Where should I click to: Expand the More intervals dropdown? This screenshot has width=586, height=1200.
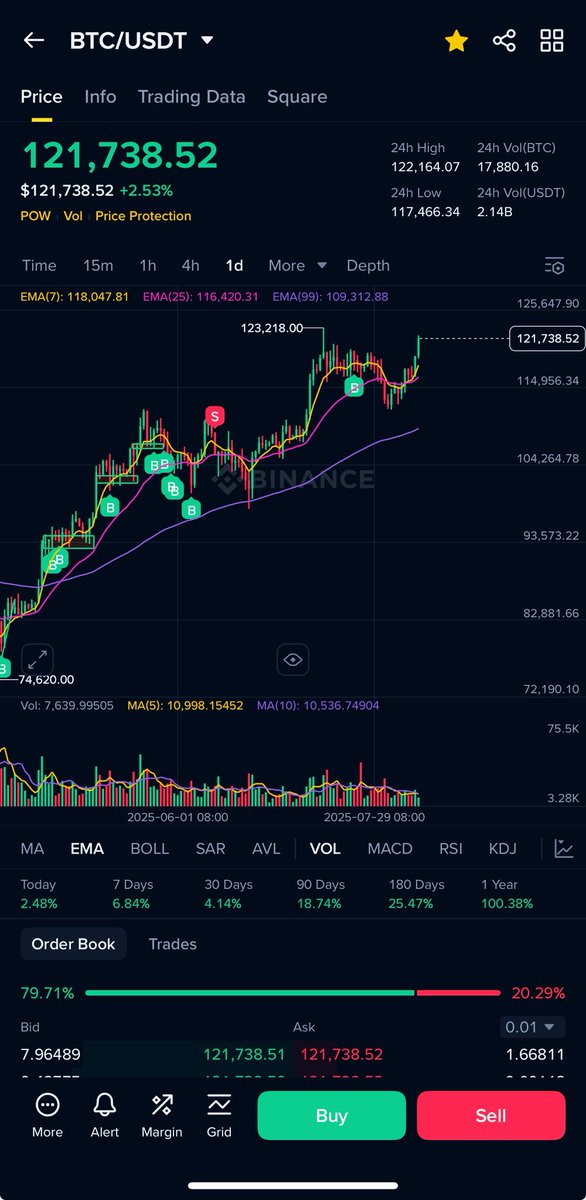click(x=297, y=265)
